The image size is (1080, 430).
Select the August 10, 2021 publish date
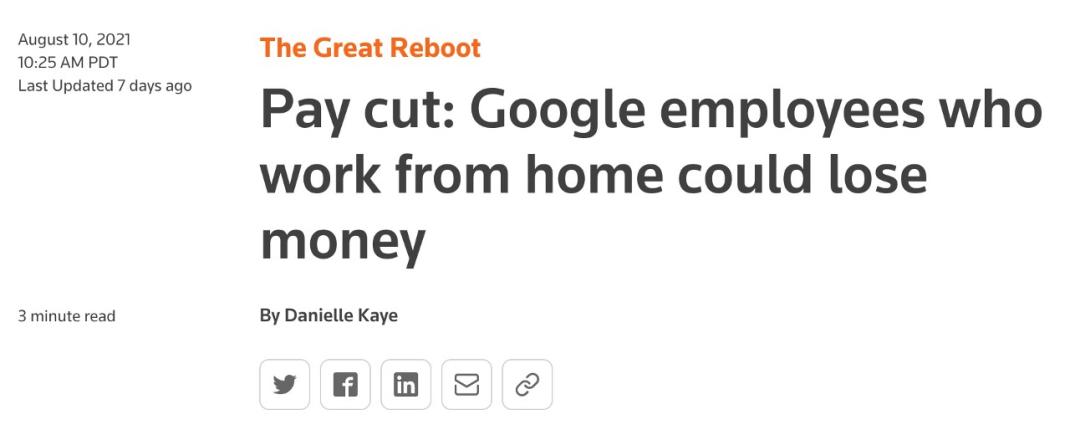pyautogui.click(x=74, y=40)
